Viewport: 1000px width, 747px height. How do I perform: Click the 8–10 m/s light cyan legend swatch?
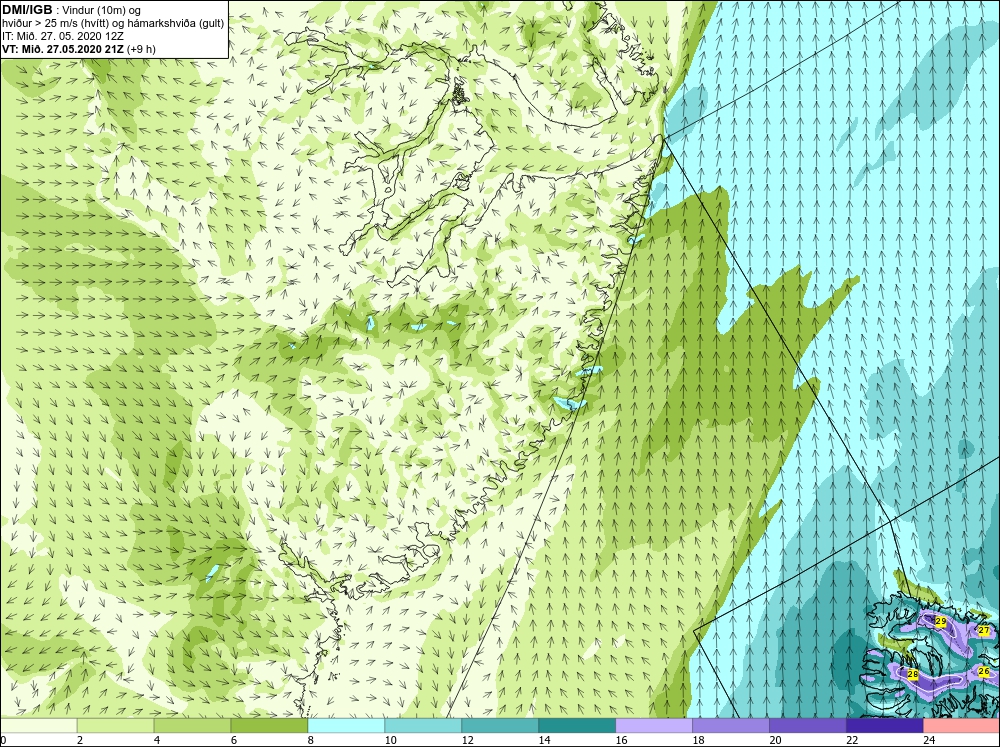(346, 725)
